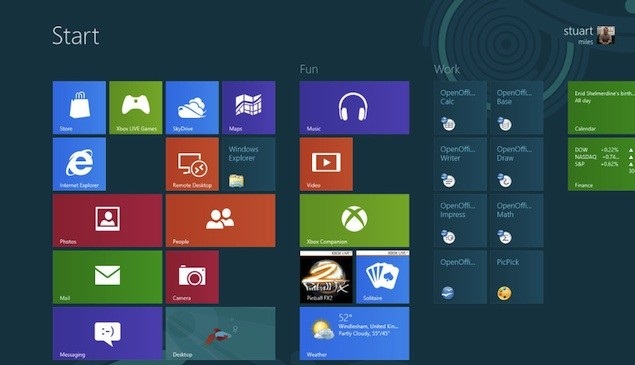Launch OpenOffice Draw tile
This screenshot has width=635, height=365.
click(517, 164)
